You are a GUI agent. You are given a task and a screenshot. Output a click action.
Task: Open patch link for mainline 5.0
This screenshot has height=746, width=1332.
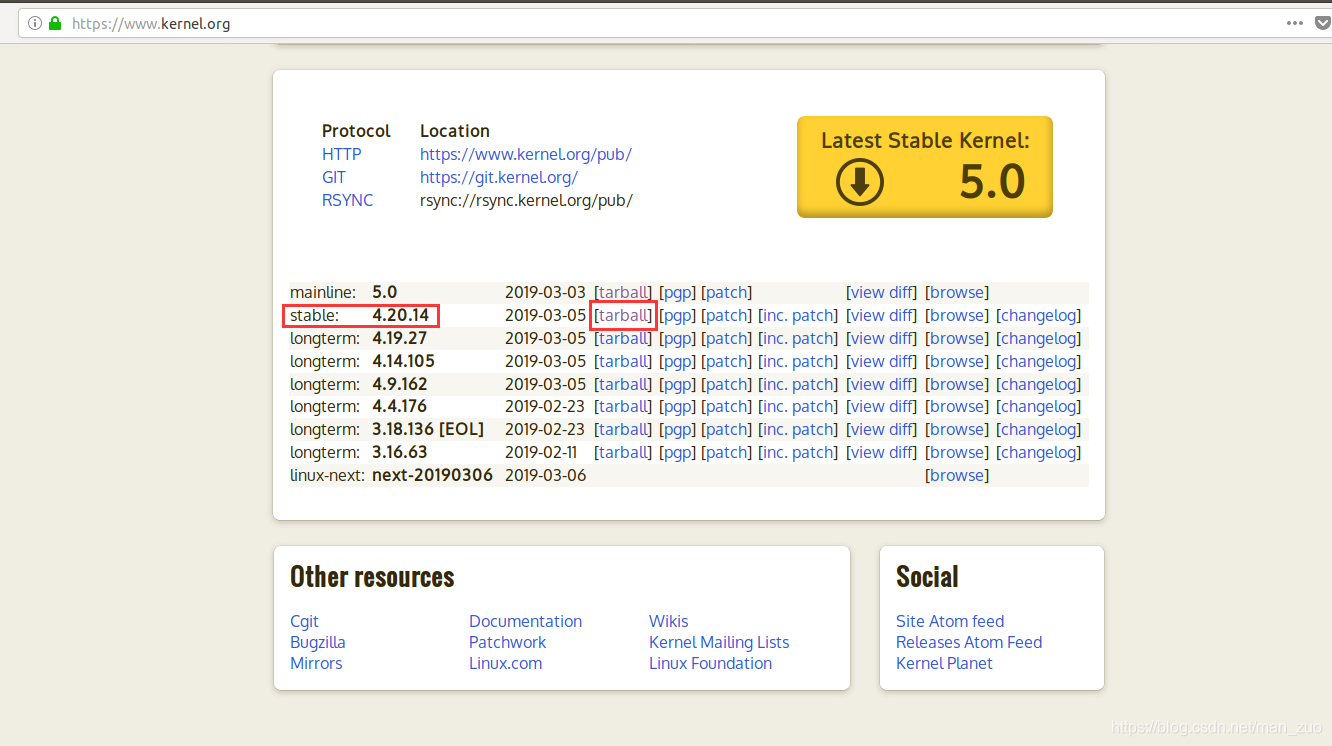(727, 292)
